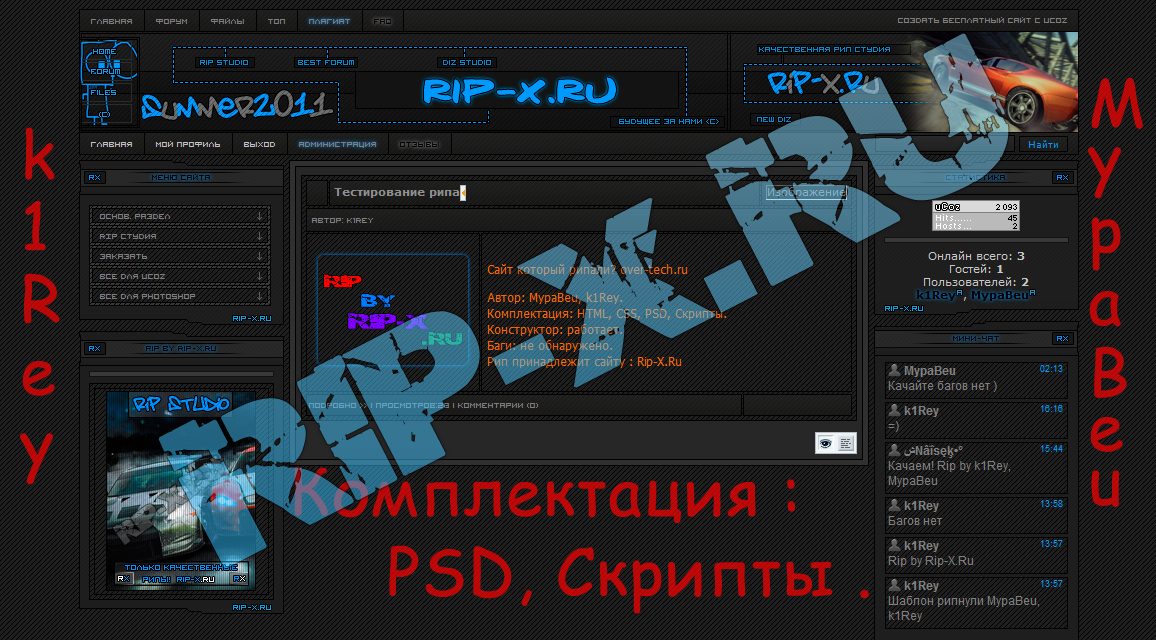Click the user icon beside Nâîsęķ 15:44 message

(894, 450)
